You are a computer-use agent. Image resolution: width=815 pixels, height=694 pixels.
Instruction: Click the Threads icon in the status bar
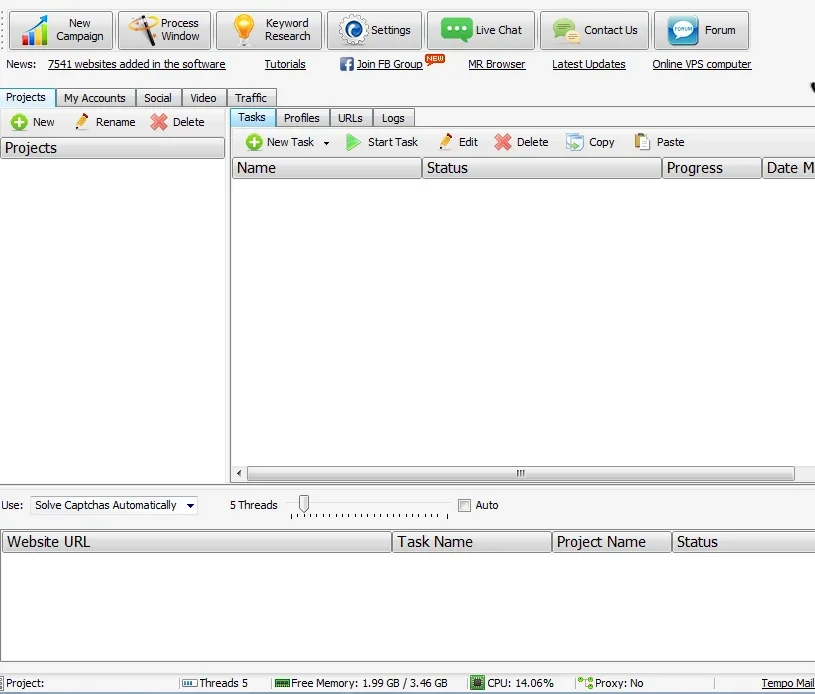click(190, 683)
